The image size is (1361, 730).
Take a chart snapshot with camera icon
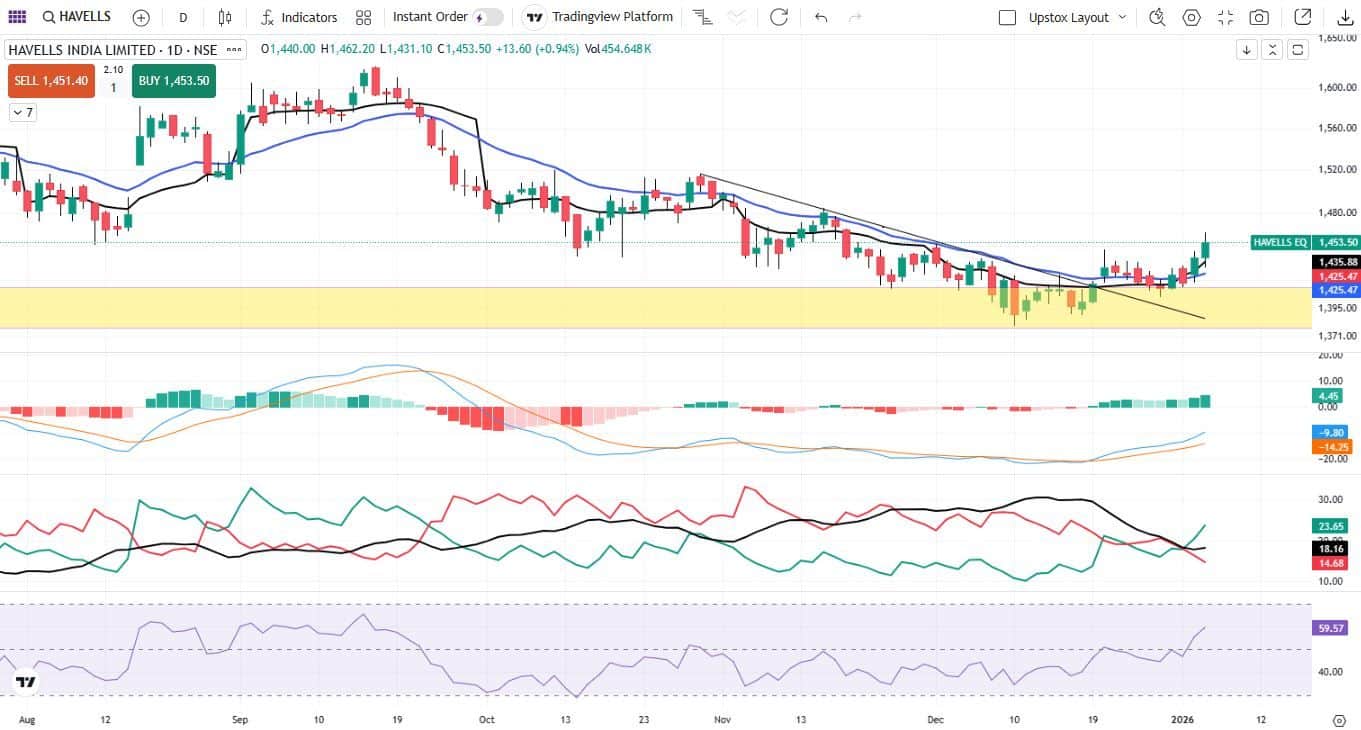1259,17
